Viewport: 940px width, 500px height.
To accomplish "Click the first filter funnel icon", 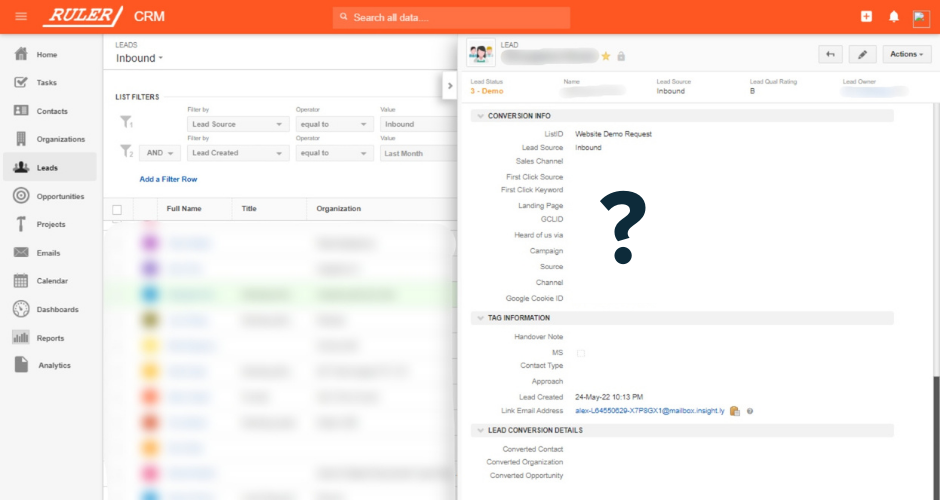I will tap(126, 122).
